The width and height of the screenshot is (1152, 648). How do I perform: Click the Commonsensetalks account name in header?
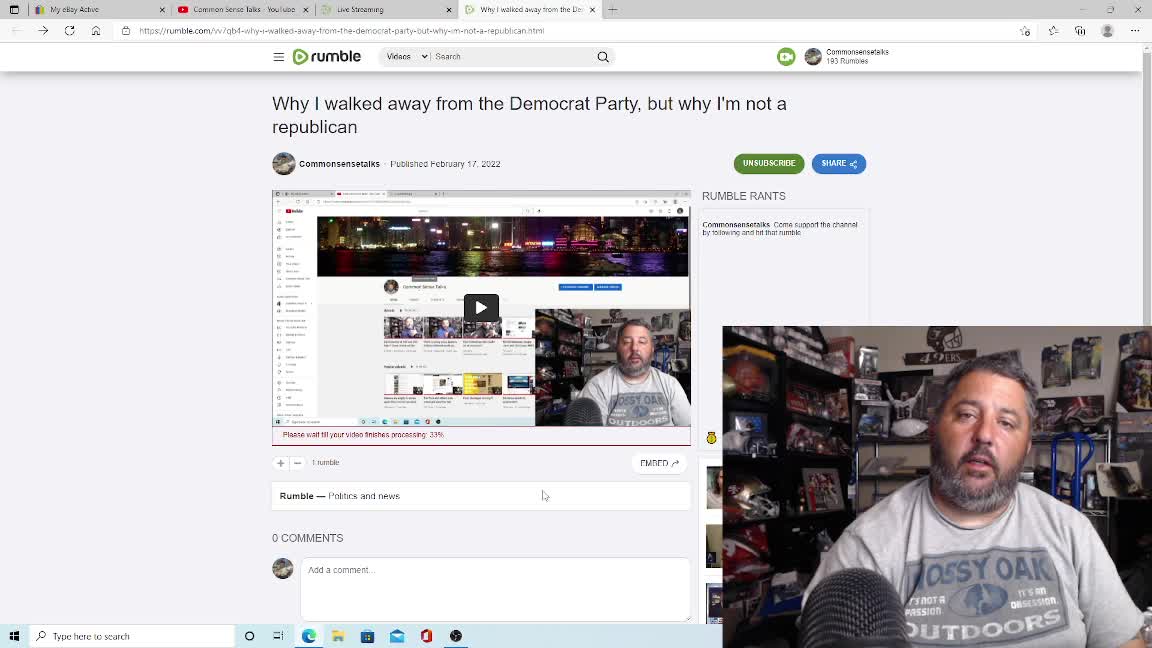857,52
